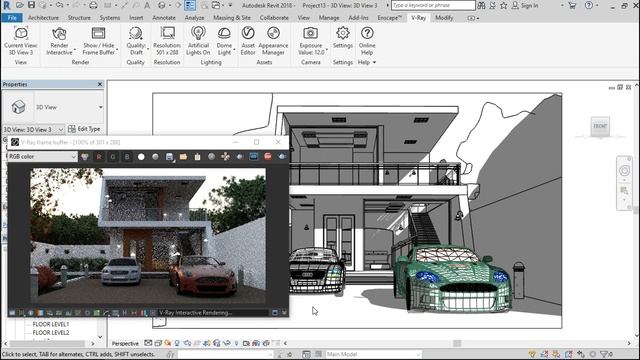Click the project browser scroll down arrow
Viewport: 640px width, 360px height.
pyautogui.click(x=100, y=337)
